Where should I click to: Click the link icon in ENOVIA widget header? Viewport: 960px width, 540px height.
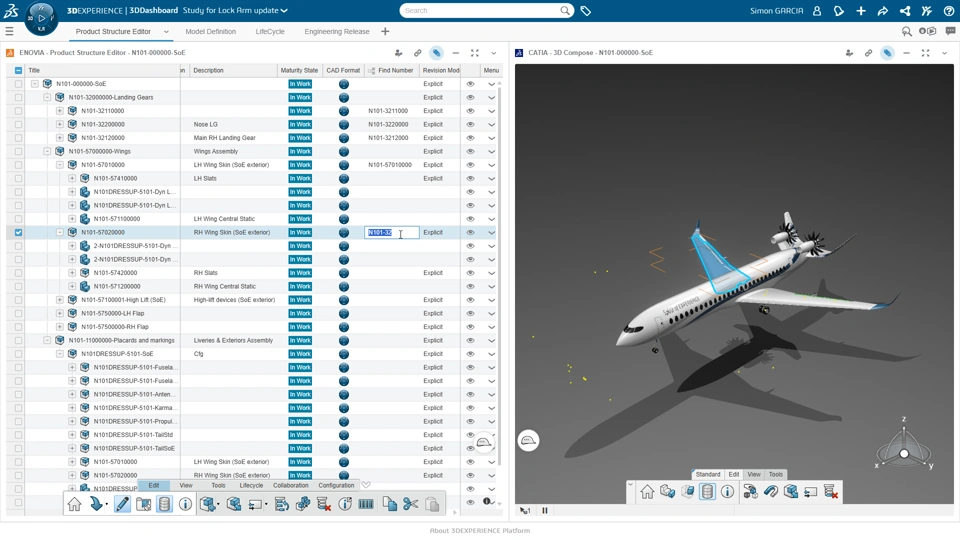pyautogui.click(x=418, y=53)
